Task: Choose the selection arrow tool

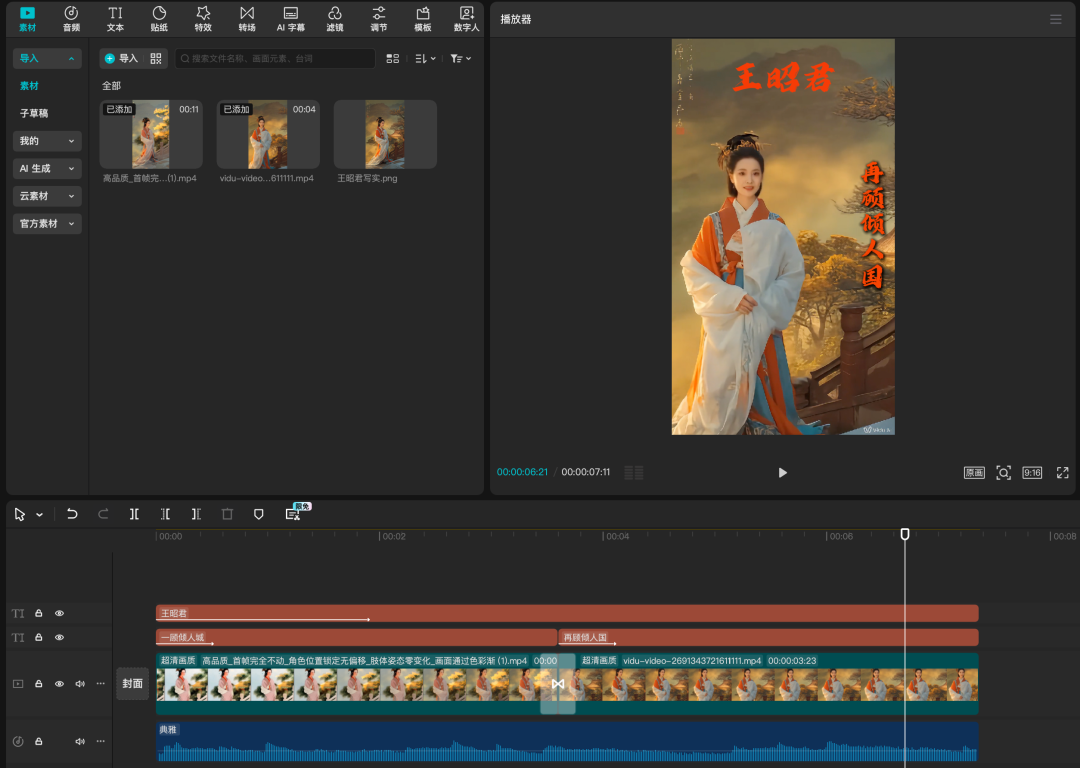Action: pos(19,515)
